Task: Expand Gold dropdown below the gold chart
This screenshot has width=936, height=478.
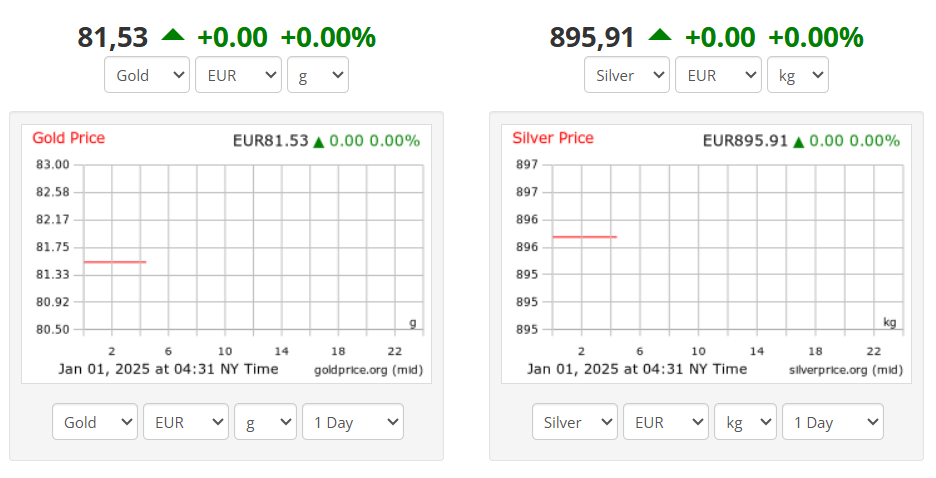Action: pos(95,422)
